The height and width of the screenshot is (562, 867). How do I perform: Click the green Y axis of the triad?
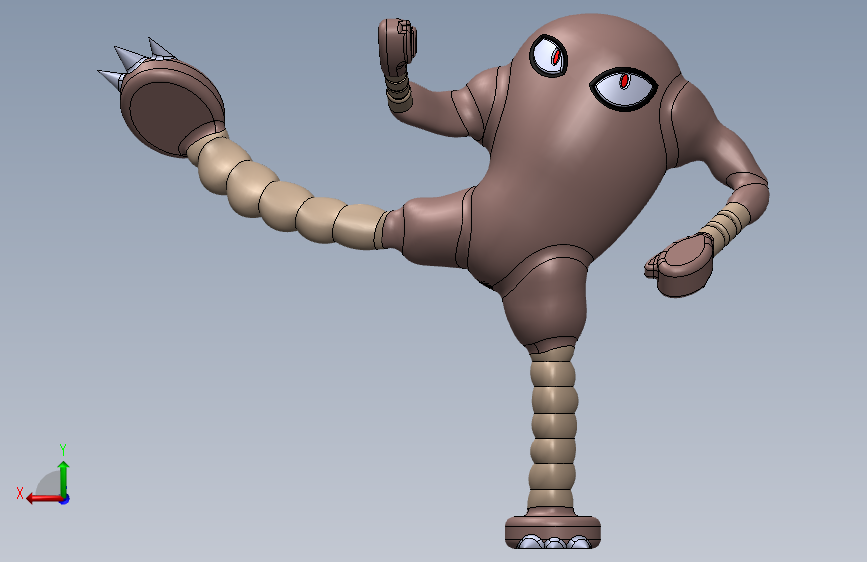pos(64,480)
